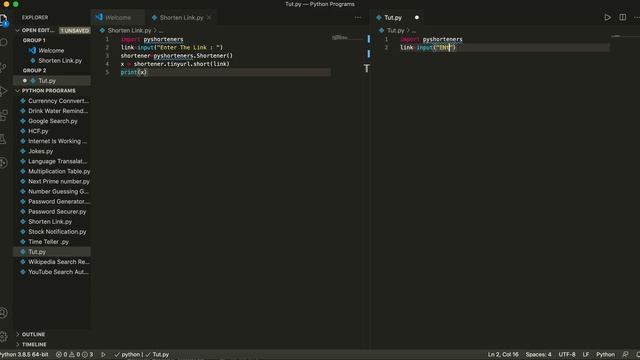Open the feedback icon in status bar

pos(625,355)
